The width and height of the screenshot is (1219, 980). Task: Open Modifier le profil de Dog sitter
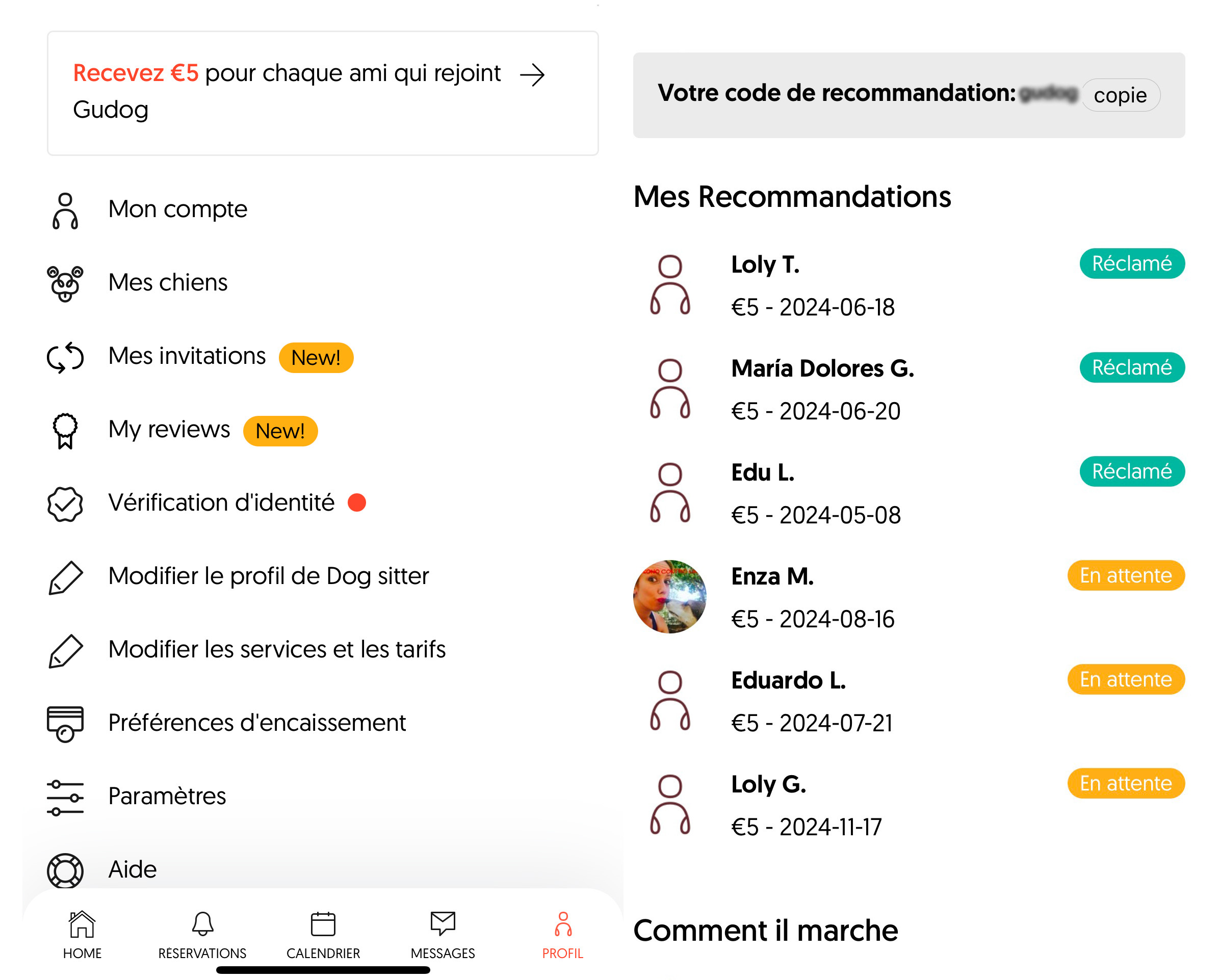(269, 576)
